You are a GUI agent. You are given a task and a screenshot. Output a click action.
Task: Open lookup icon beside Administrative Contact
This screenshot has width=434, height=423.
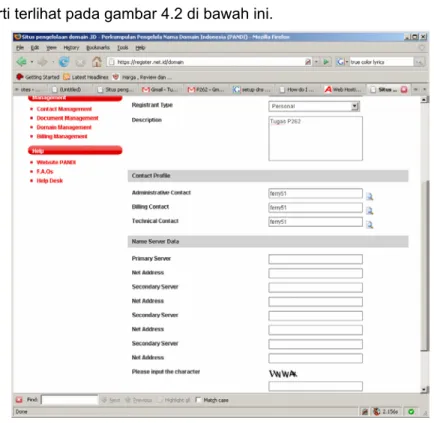coord(369,196)
